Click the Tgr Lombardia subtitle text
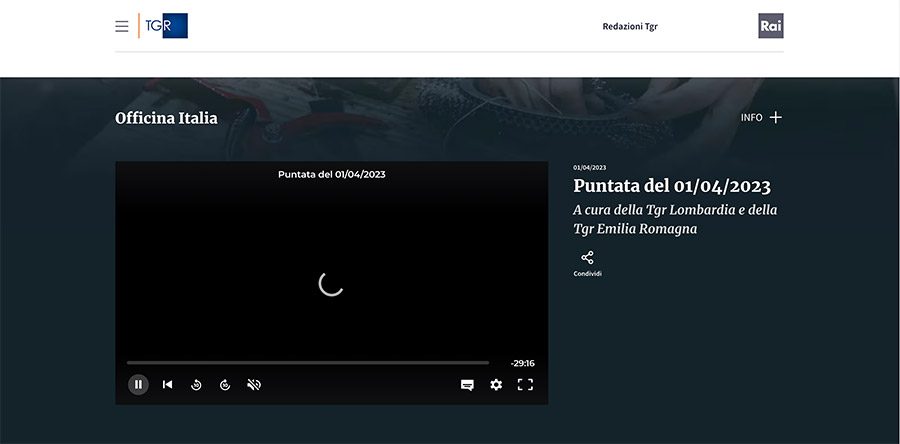 675,219
